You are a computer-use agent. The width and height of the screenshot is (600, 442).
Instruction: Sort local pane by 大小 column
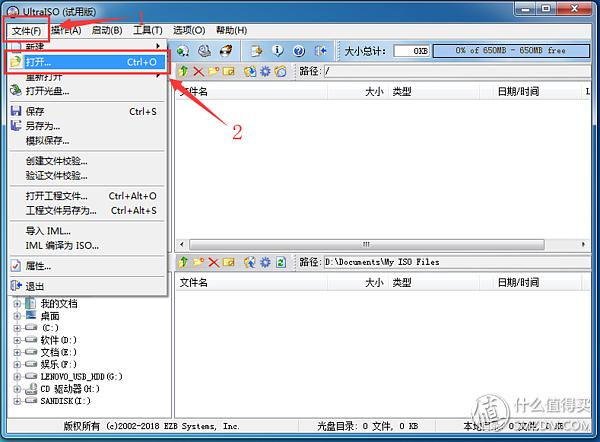coord(357,283)
